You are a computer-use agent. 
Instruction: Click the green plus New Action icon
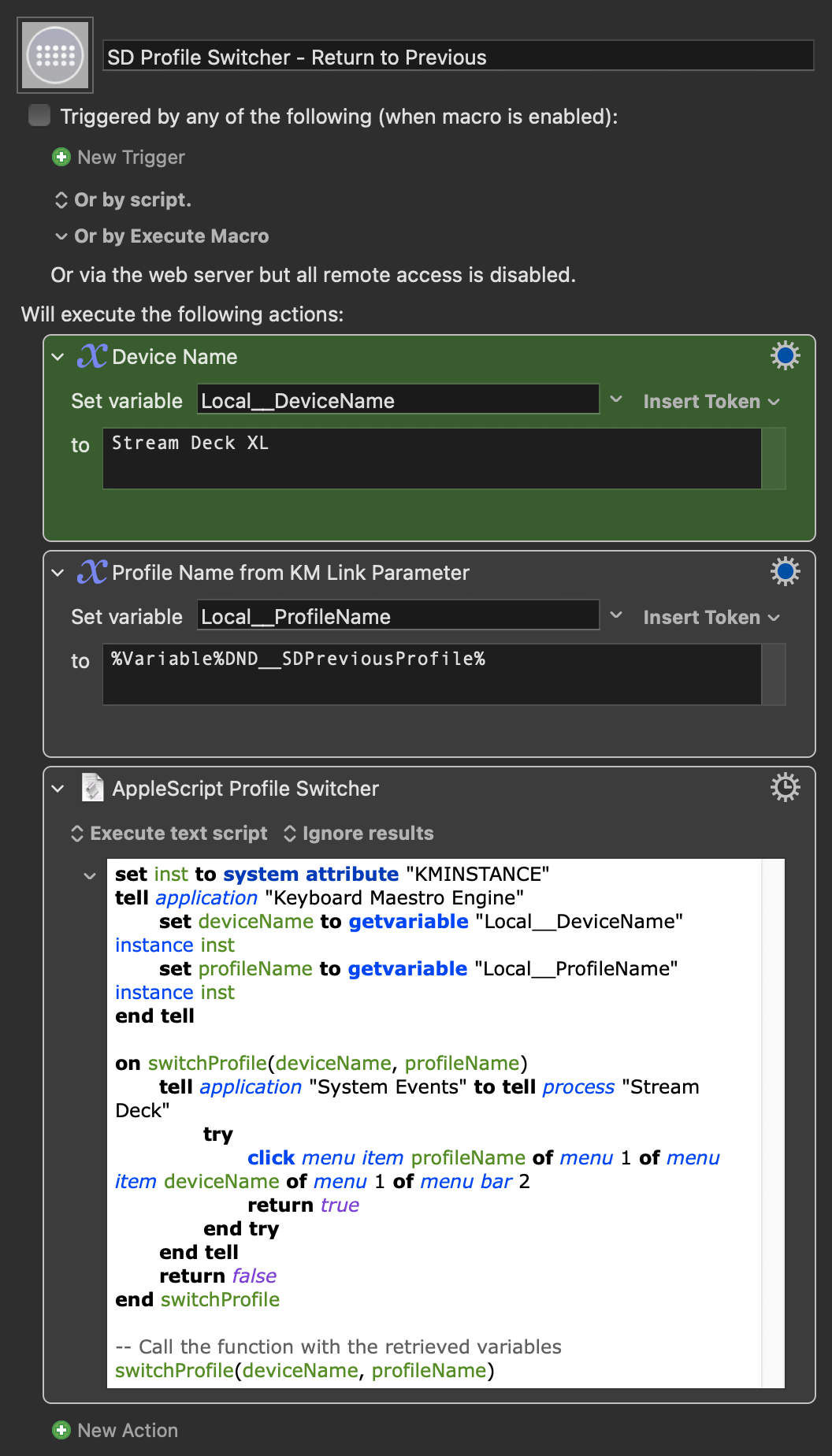[61, 1431]
